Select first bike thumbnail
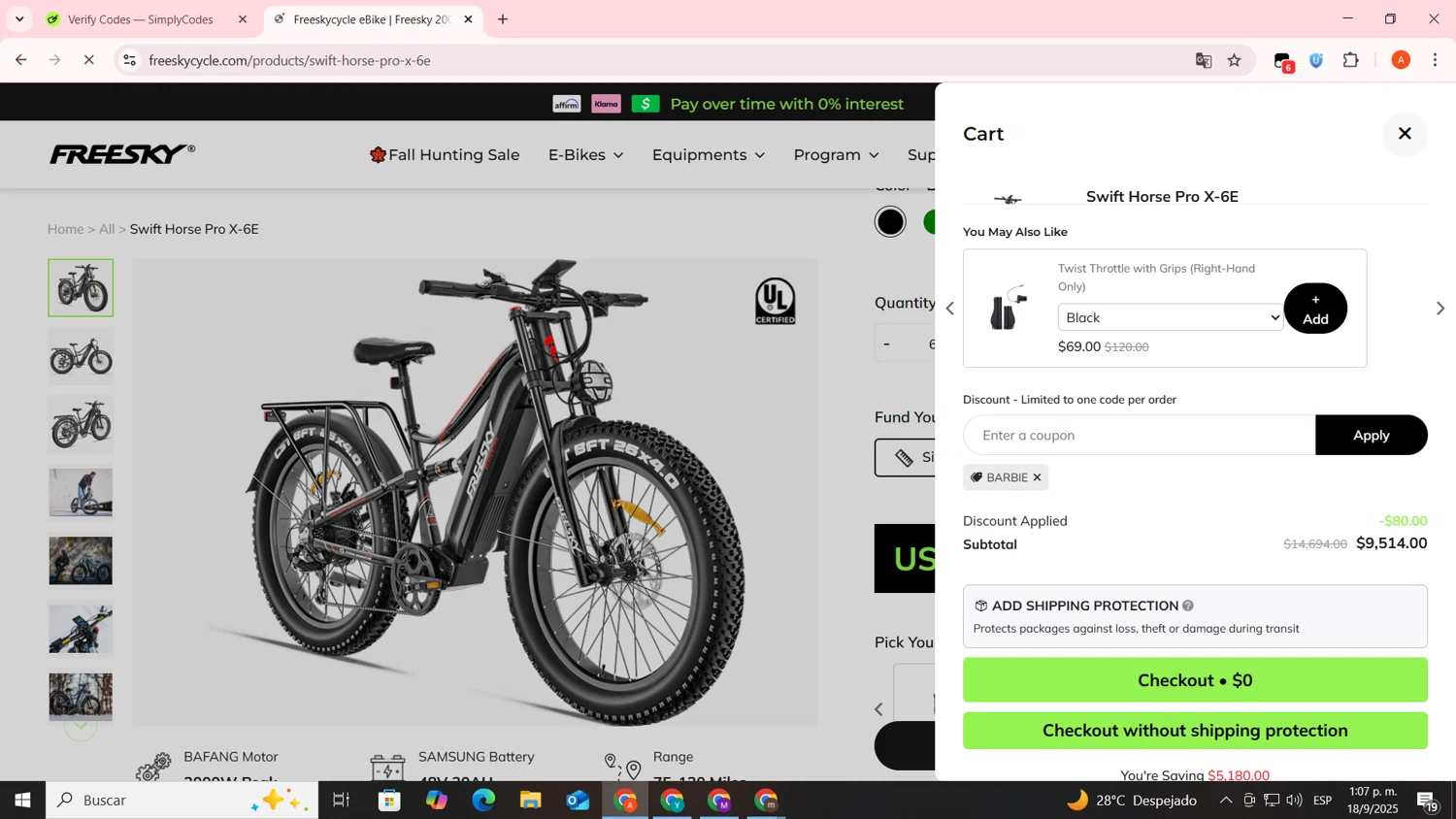The width and height of the screenshot is (1456, 819). click(x=81, y=287)
